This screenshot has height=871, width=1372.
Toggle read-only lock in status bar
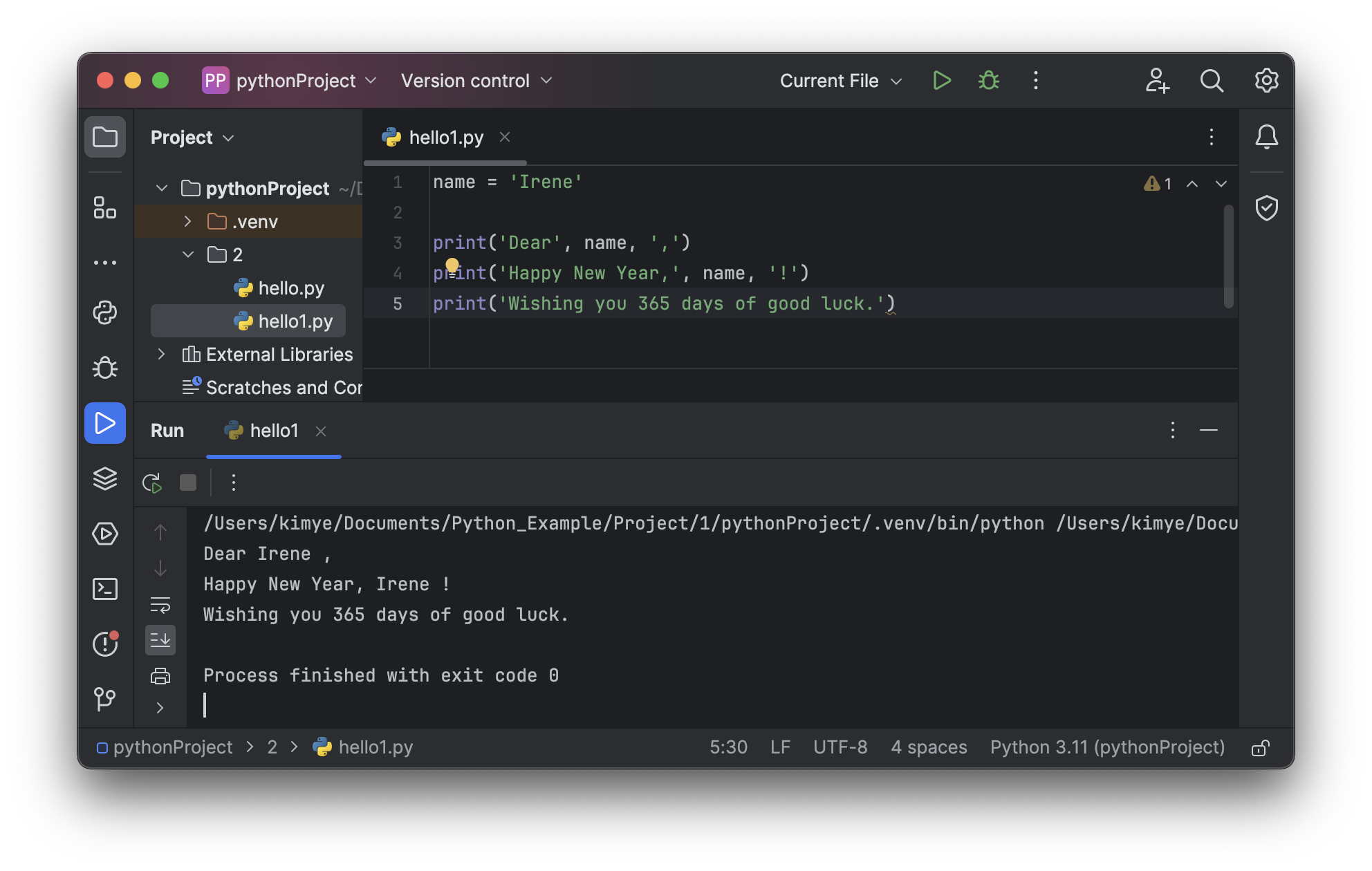(1260, 748)
